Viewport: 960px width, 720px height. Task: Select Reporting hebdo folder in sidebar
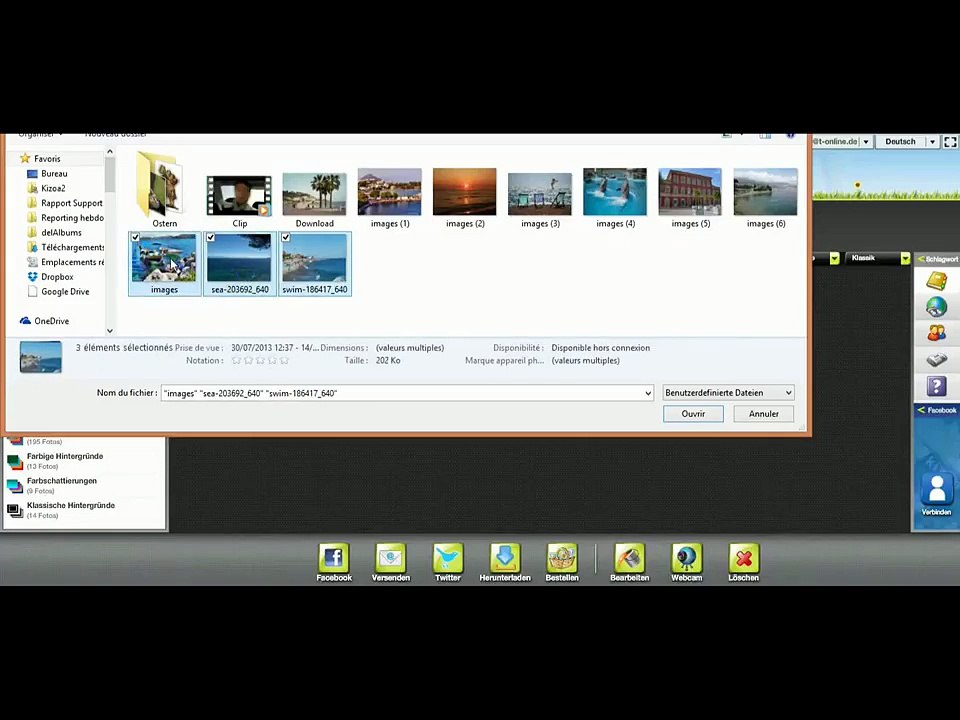click(66, 218)
